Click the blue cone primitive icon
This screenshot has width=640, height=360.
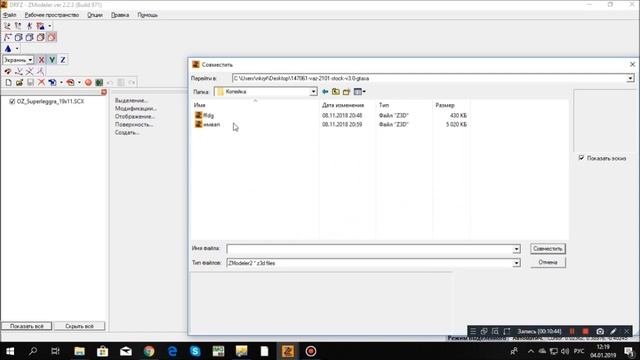click(8, 49)
